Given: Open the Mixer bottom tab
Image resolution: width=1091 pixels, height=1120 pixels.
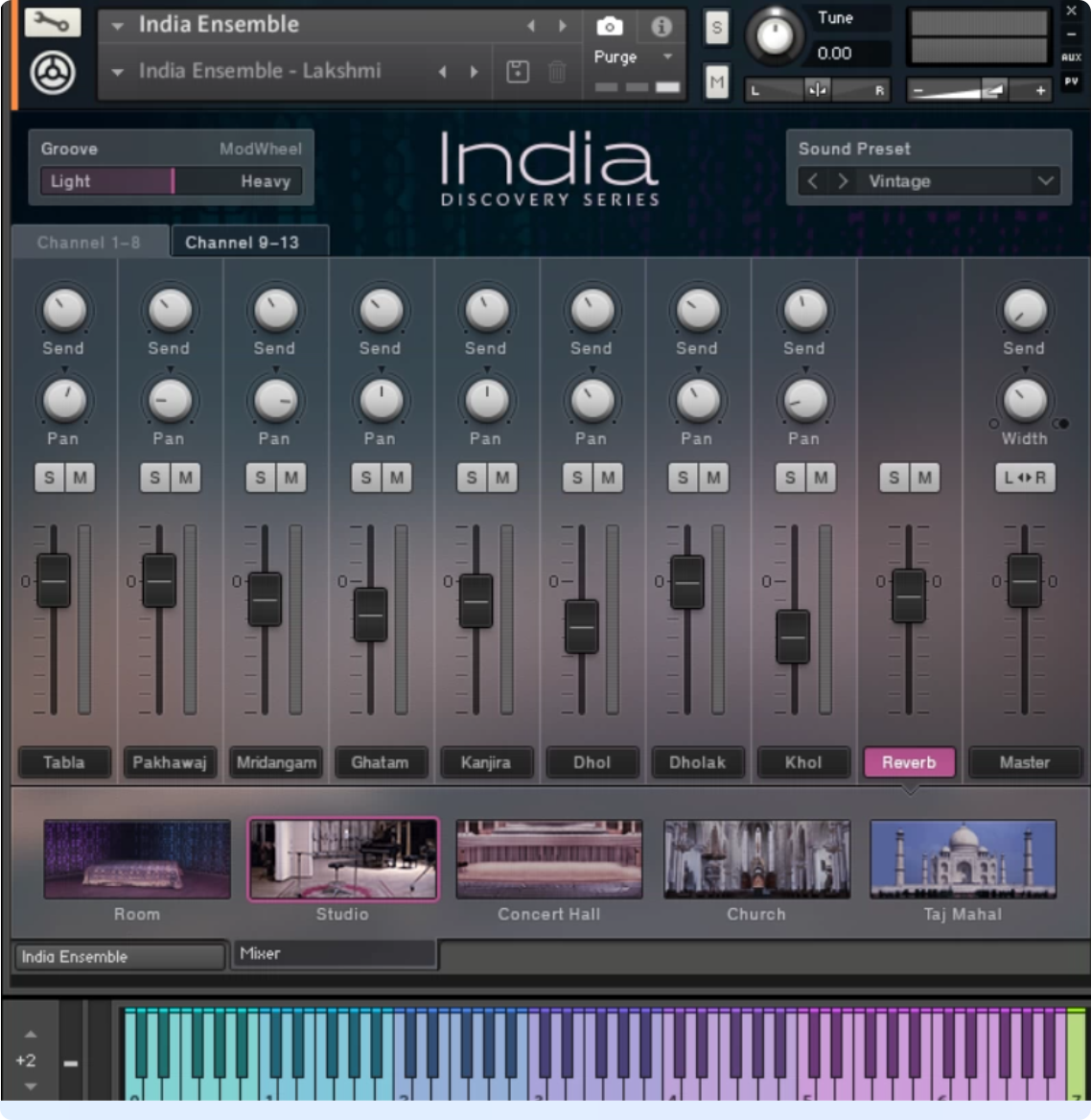Looking at the screenshot, I should click(x=335, y=954).
